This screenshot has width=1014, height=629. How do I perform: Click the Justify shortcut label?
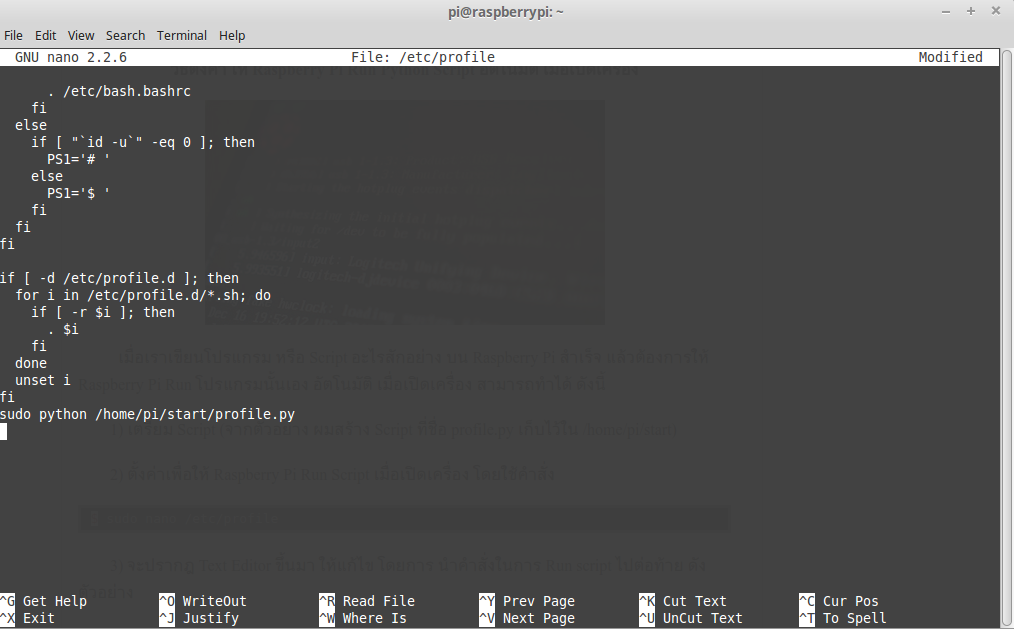coord(209,618)
